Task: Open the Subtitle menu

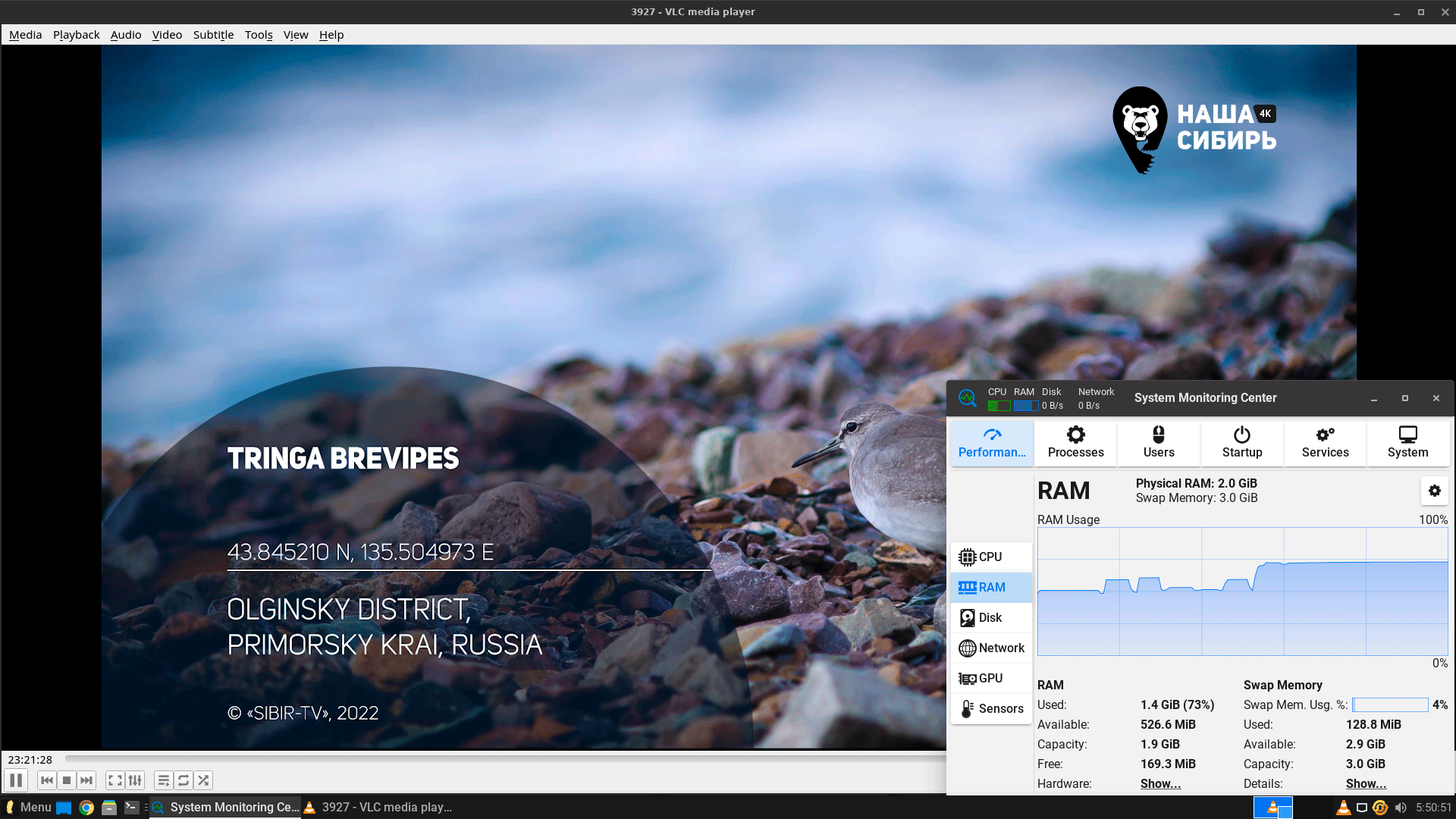Action: (213, 35)
